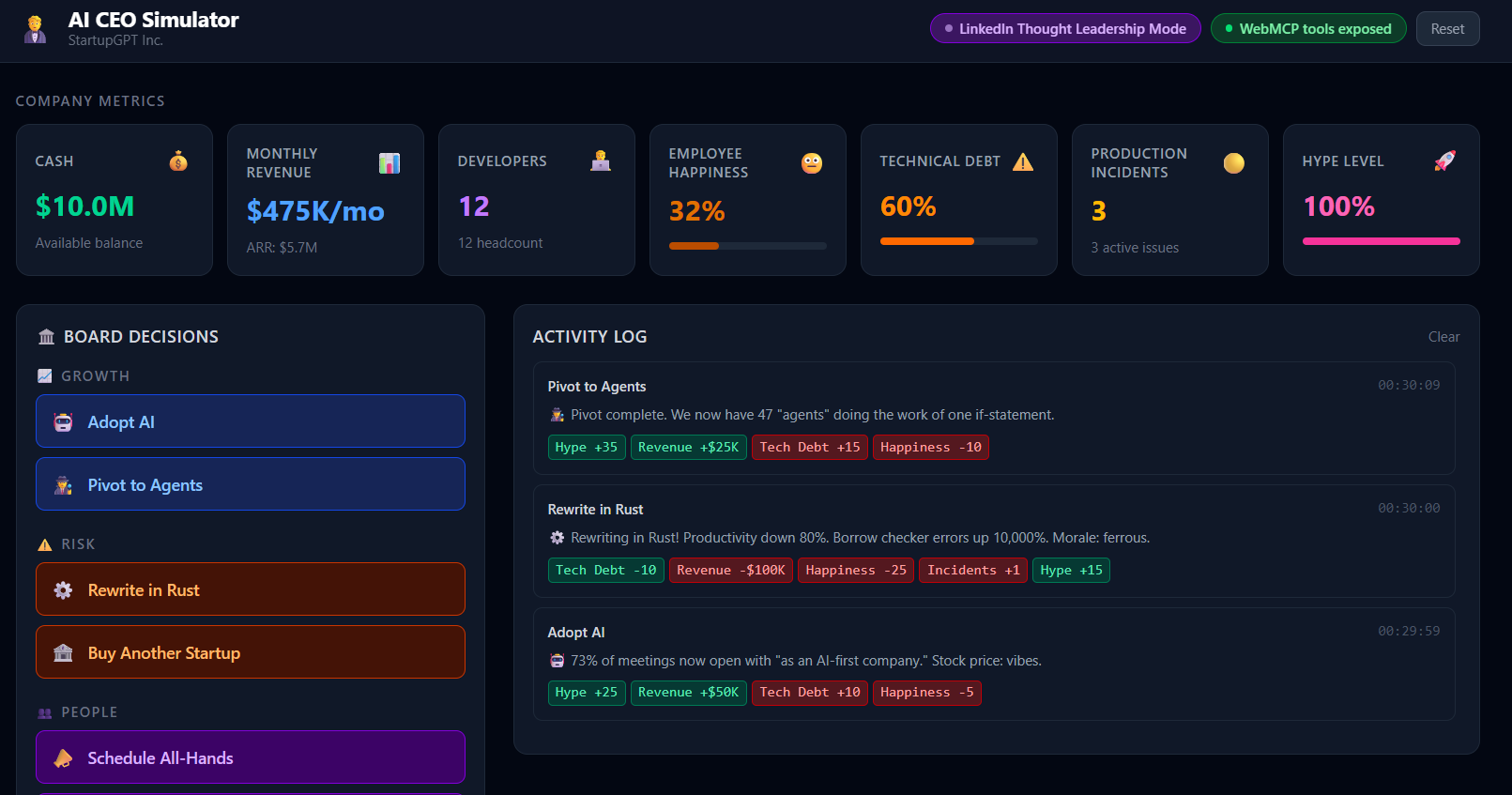Click the 100% hype value
This screenshot has width=1512, height=795.
1339,206
